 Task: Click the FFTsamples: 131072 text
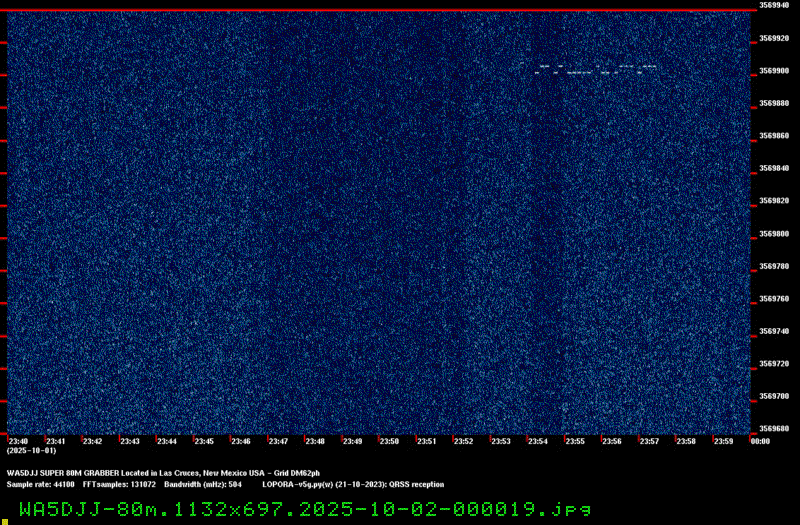pyautogui.click(x=119, y=484)
